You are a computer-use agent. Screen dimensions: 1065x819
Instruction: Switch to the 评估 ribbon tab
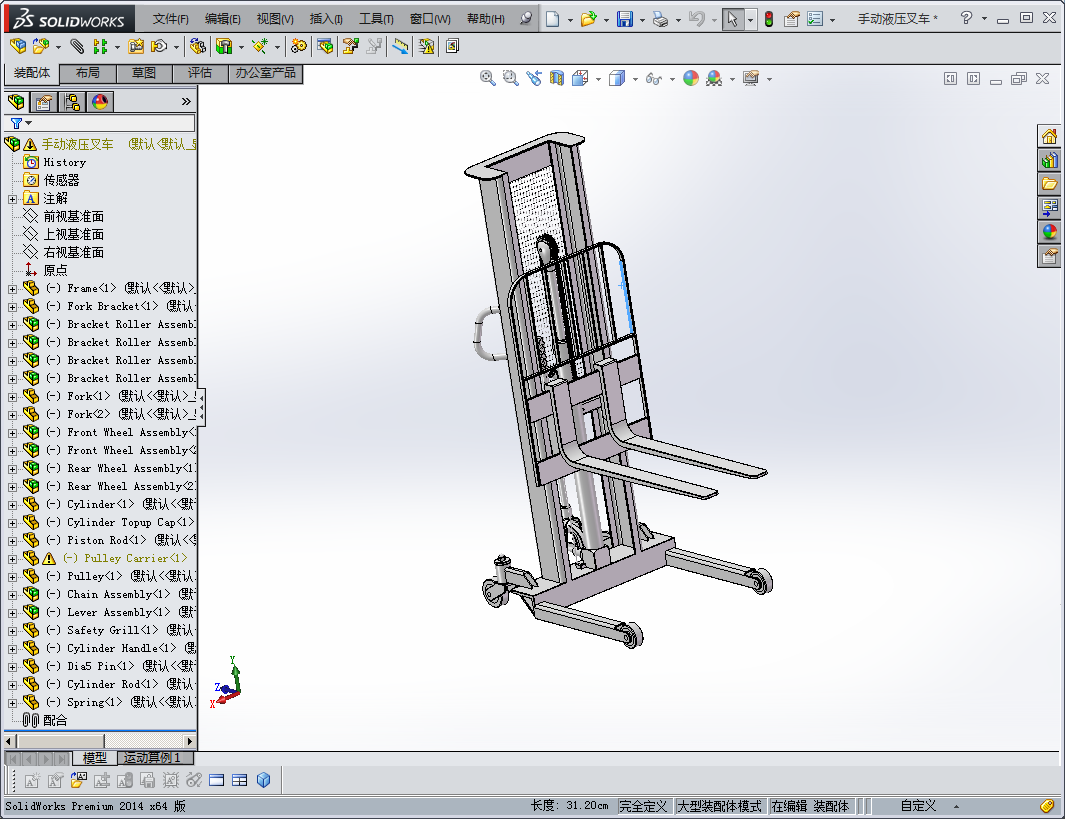(199, 73)
